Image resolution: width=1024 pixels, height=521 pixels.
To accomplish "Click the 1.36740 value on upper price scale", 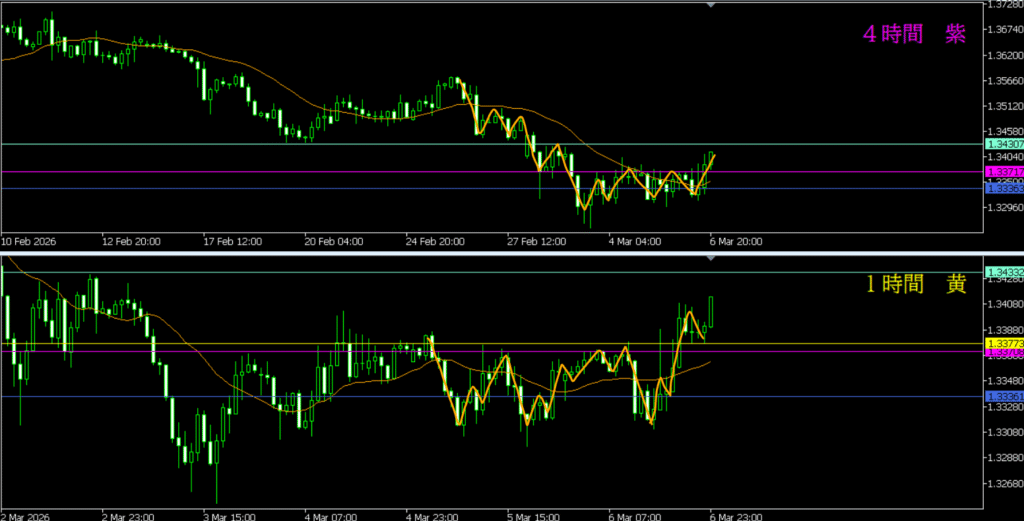I will tap(1004, 30).
